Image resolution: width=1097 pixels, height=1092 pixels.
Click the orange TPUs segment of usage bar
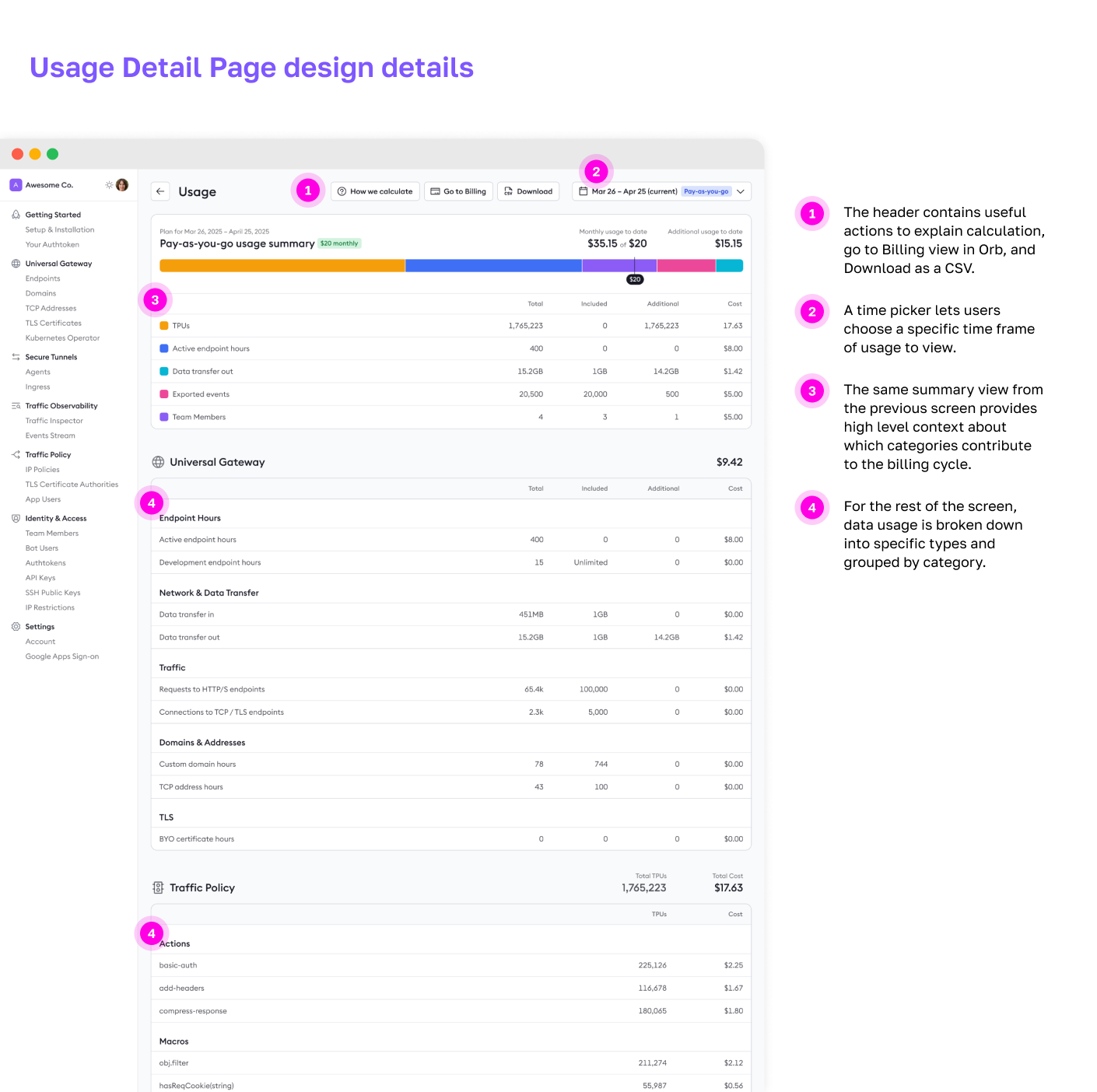282,265
